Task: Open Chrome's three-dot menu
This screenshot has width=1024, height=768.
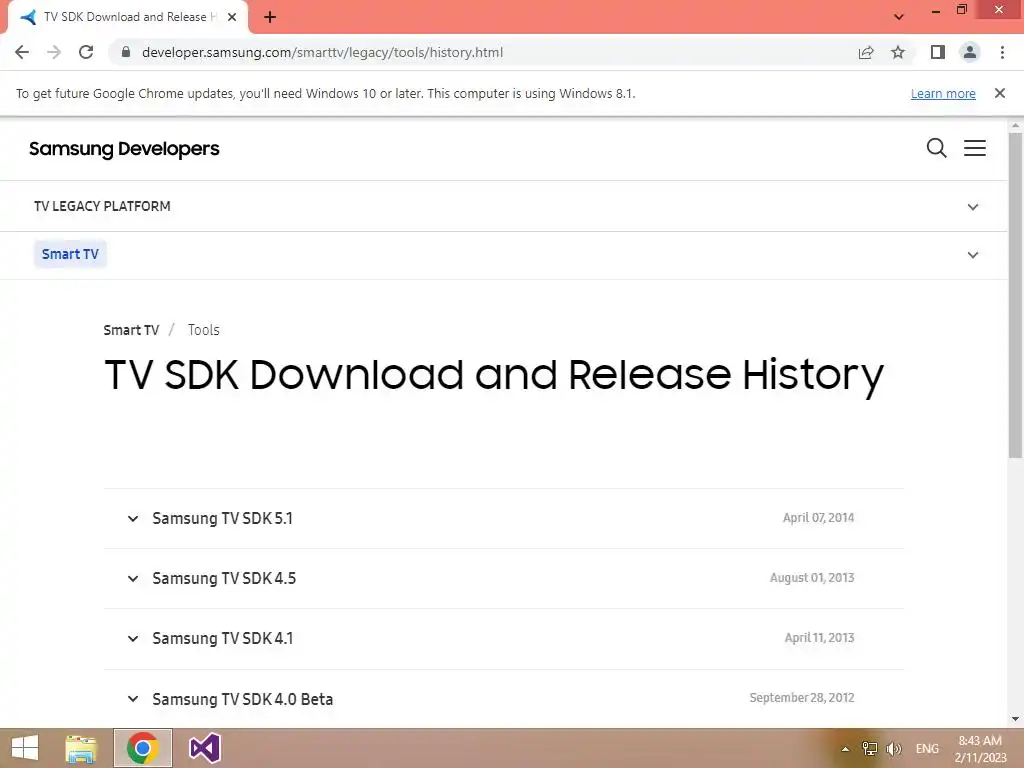Action: 1002,52
